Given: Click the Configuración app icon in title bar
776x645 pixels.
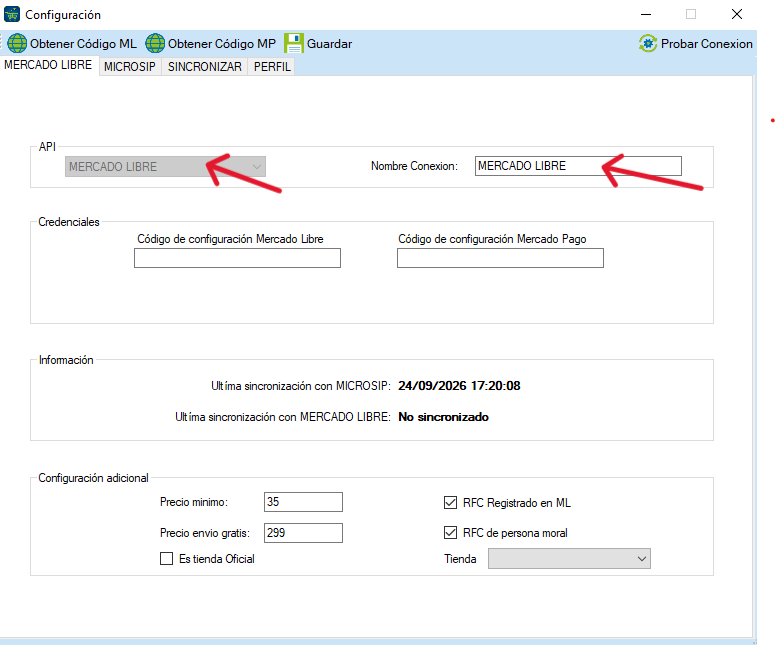Looking at the screenshot, I should 12,14.
